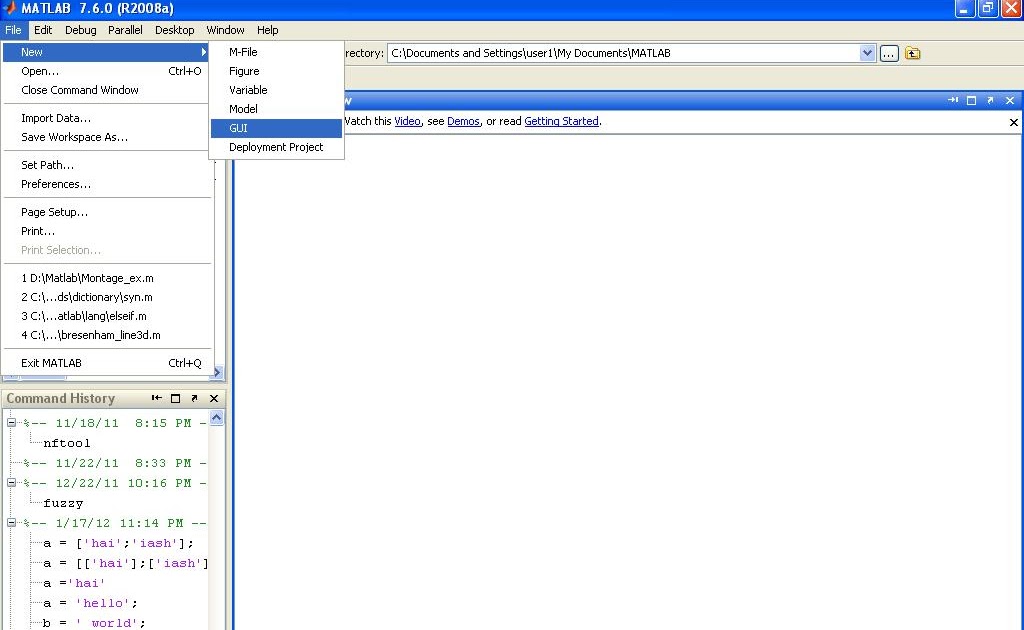Dismiss the welcome message banner

[1012, 122]
